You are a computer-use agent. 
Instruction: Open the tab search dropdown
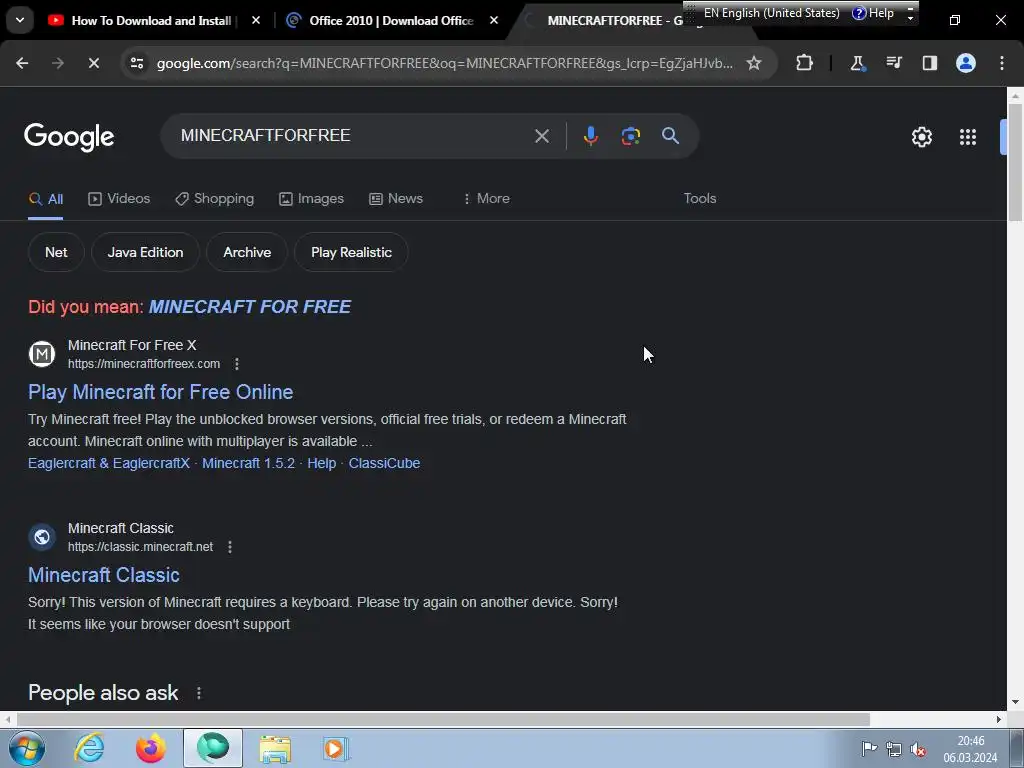click(x=20, y=20)
